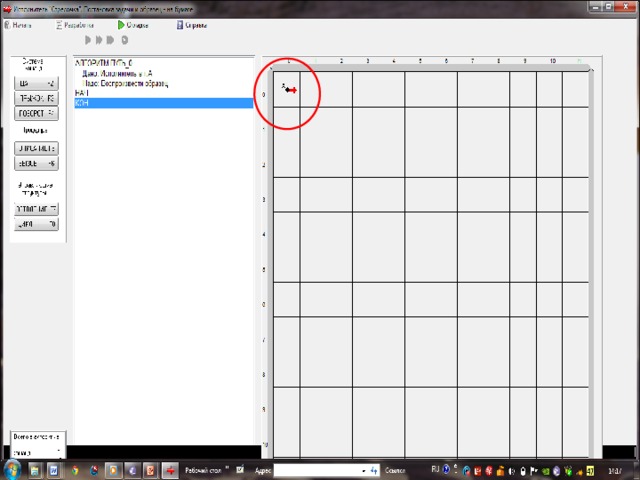Image resolution: width=640 pixels, height=480 pixels.
Task: Switch to the red arrow app on taskbar
Action: click(x=170, y=471)
